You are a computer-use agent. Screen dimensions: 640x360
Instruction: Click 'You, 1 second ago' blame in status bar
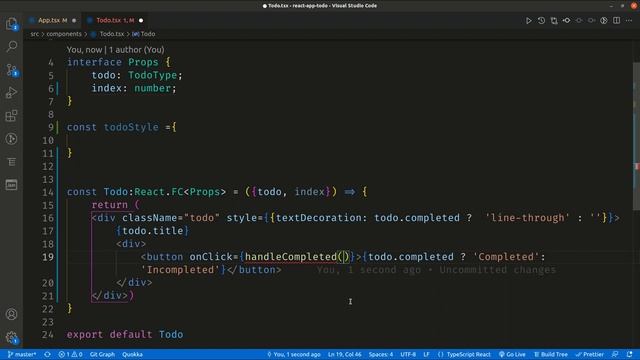[293, 354]
